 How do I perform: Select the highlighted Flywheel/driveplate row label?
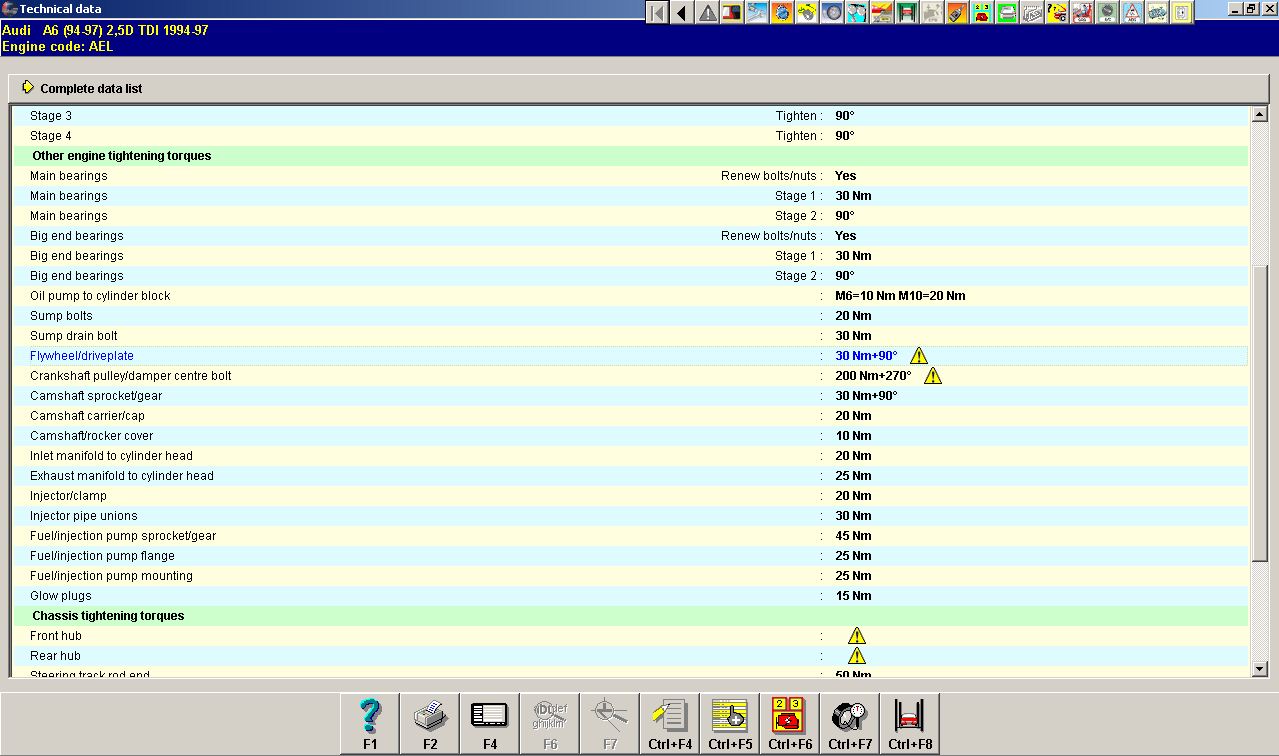tap(82, 356)
